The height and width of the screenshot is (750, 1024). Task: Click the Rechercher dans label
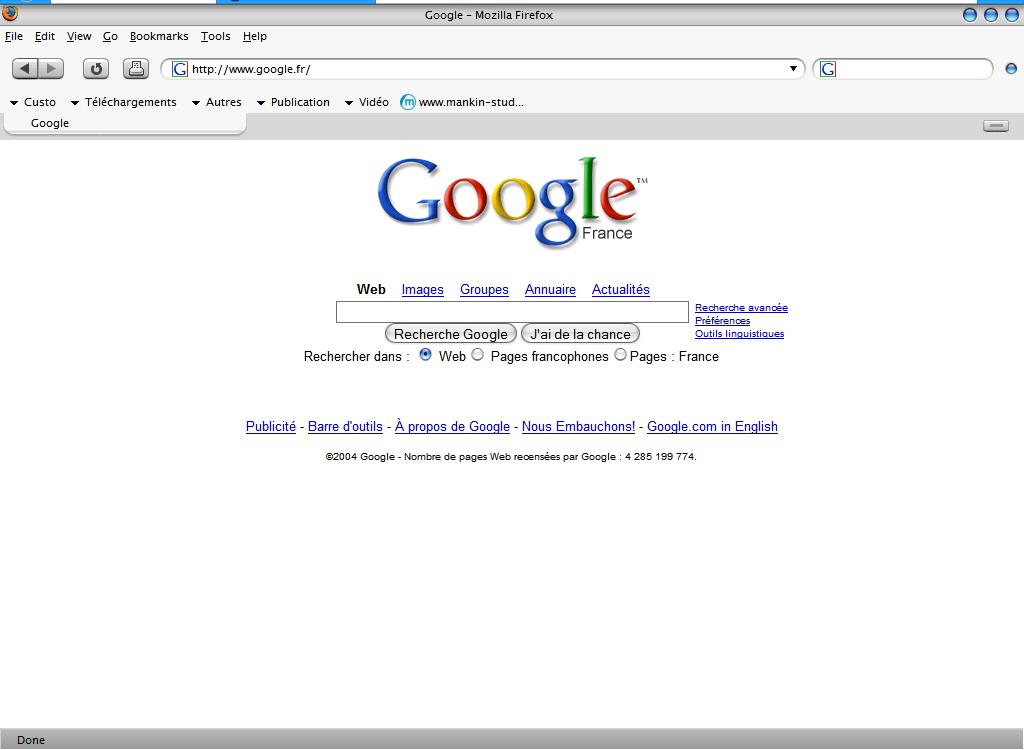[357, 357]
